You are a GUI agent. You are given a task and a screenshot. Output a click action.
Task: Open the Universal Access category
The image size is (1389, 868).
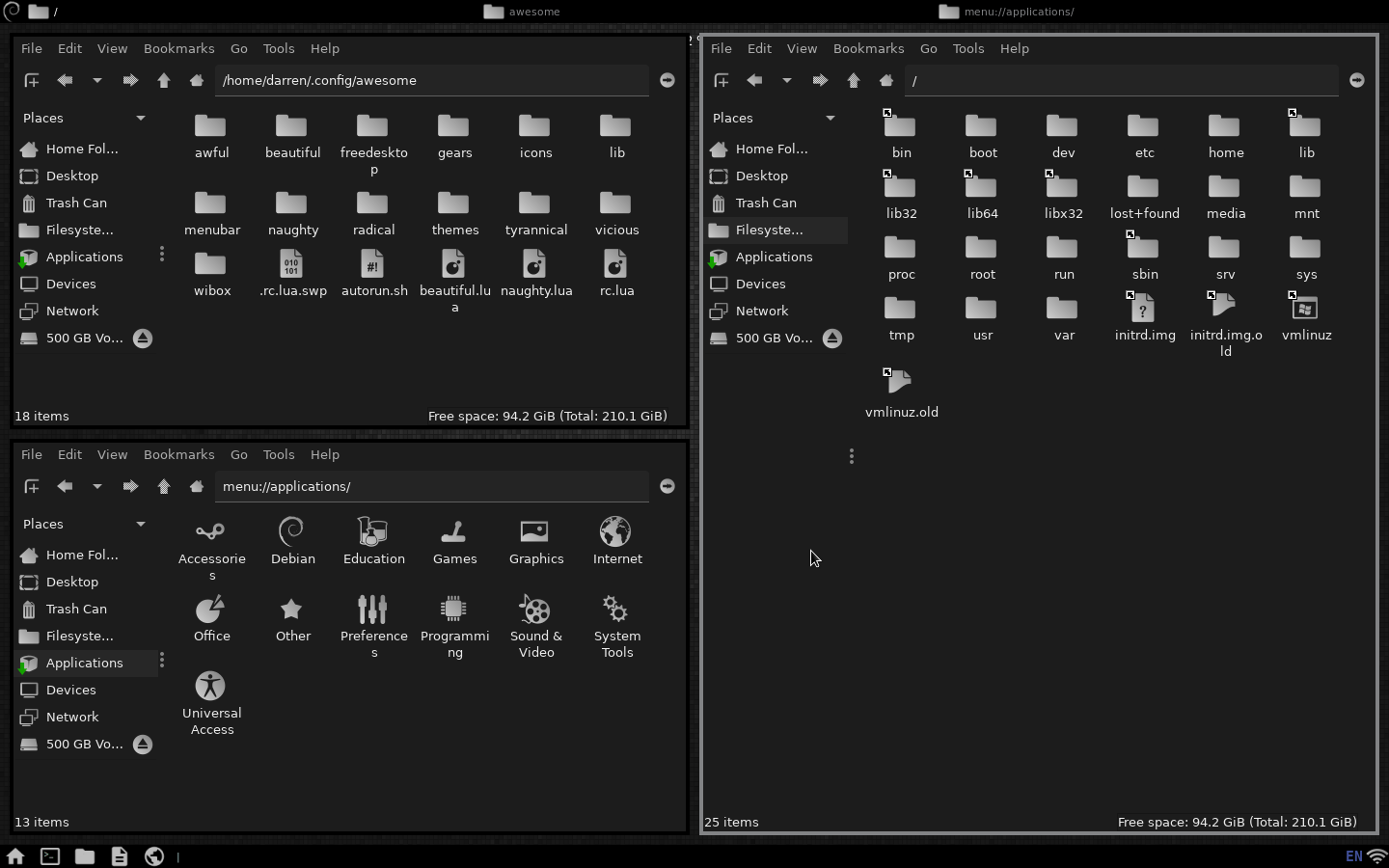tap(212, 703)
